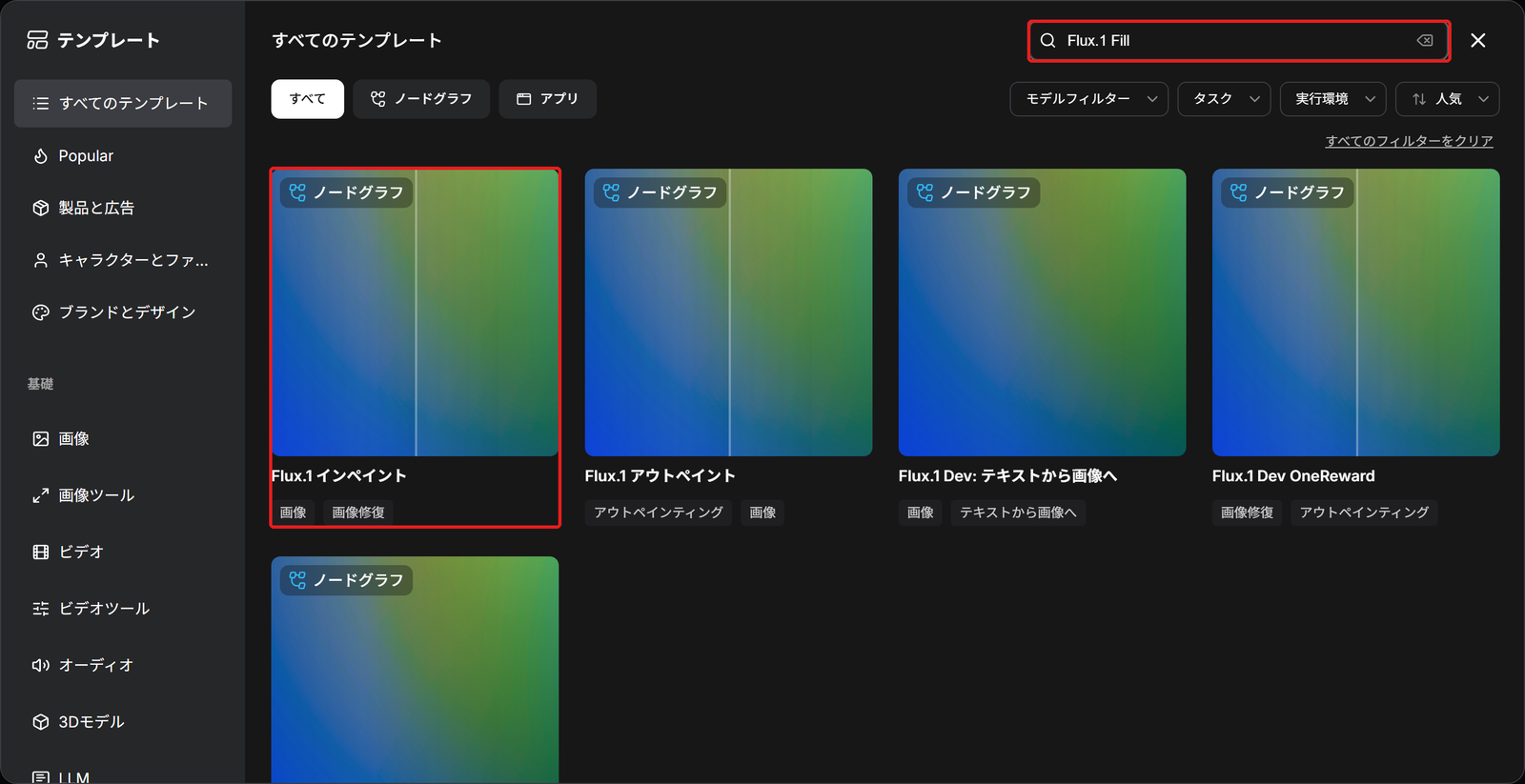
Task: Click the ビデオツール sliders icon
Action: [40, 609]
